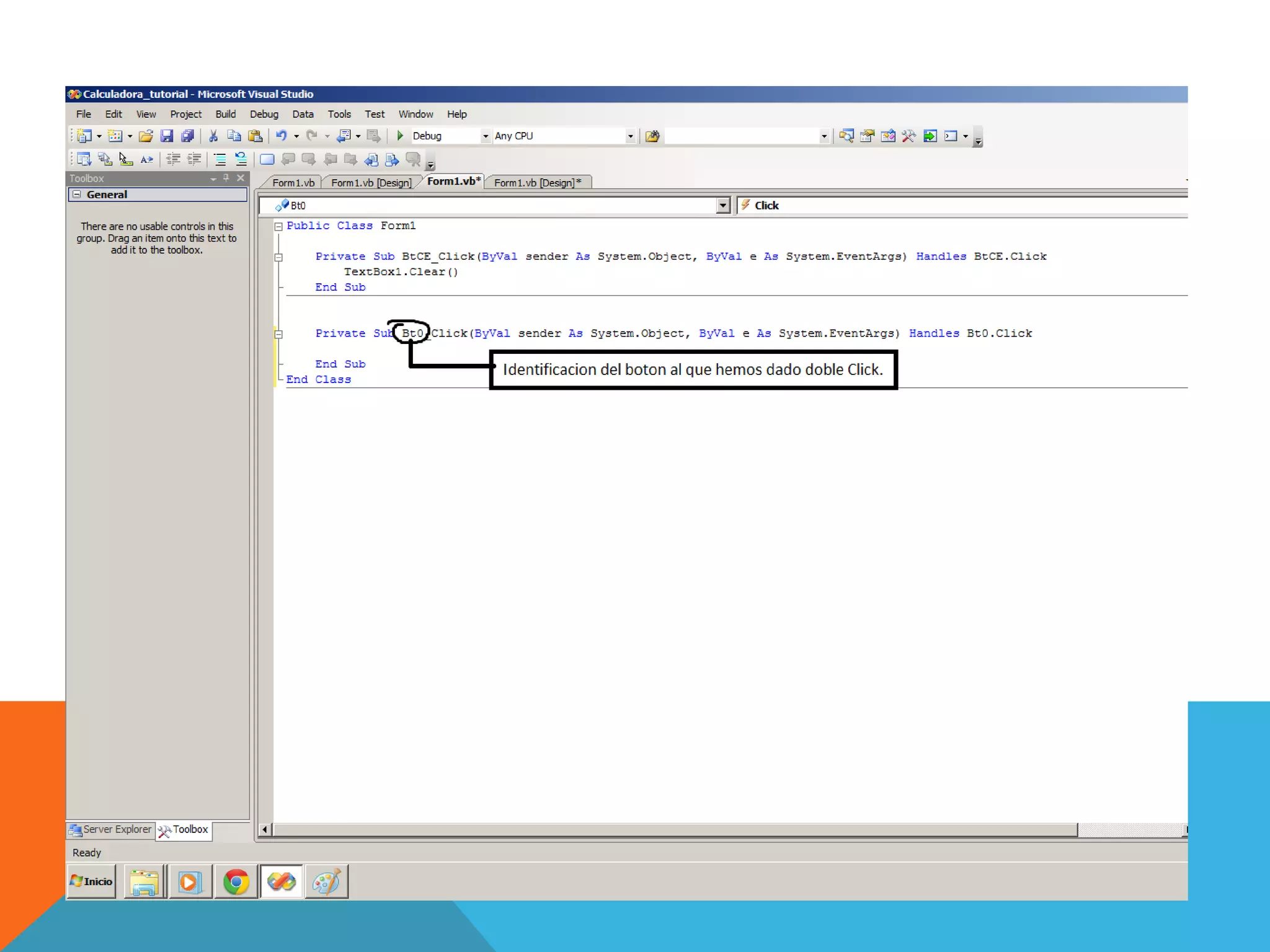This screenshot has height=952, width=1270.
Task: Collapse the Bt0_Click sub outline box
Action: click(x=278, y=334)
